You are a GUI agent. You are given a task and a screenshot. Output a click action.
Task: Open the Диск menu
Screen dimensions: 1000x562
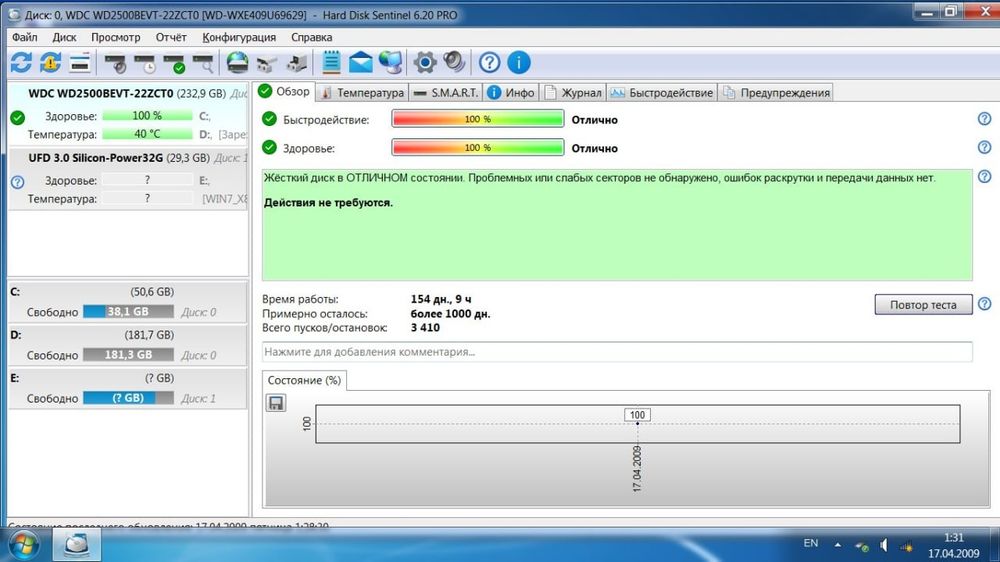point(64,37)
